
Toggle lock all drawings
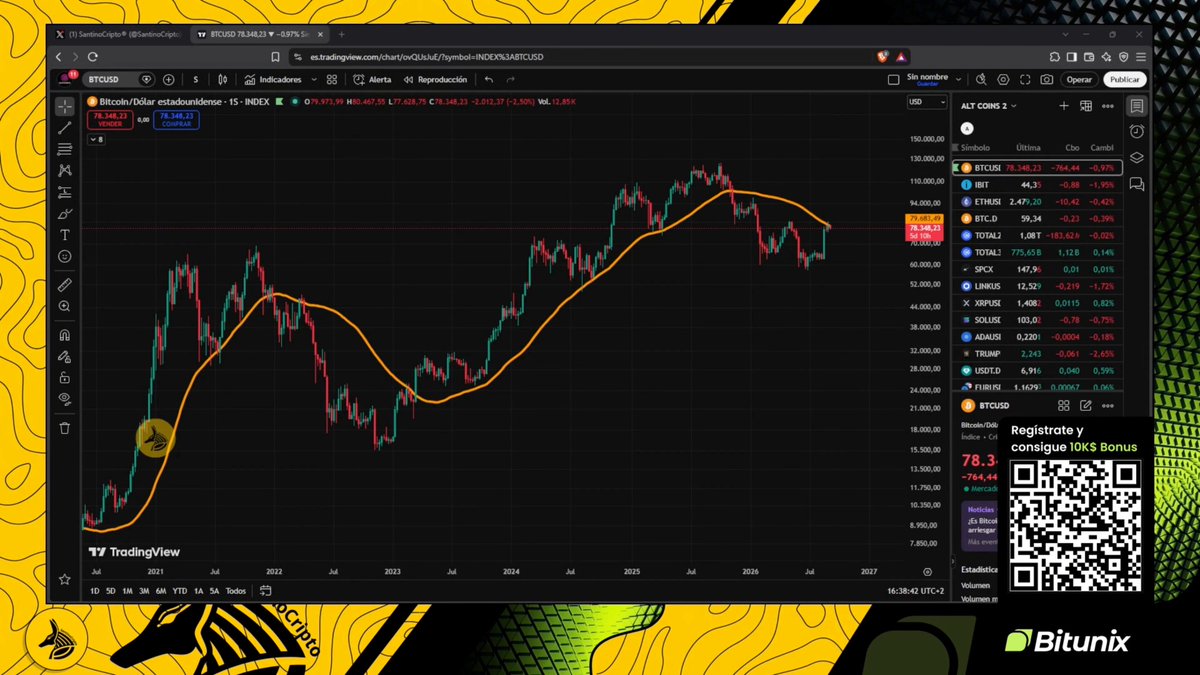click(65, 378)
